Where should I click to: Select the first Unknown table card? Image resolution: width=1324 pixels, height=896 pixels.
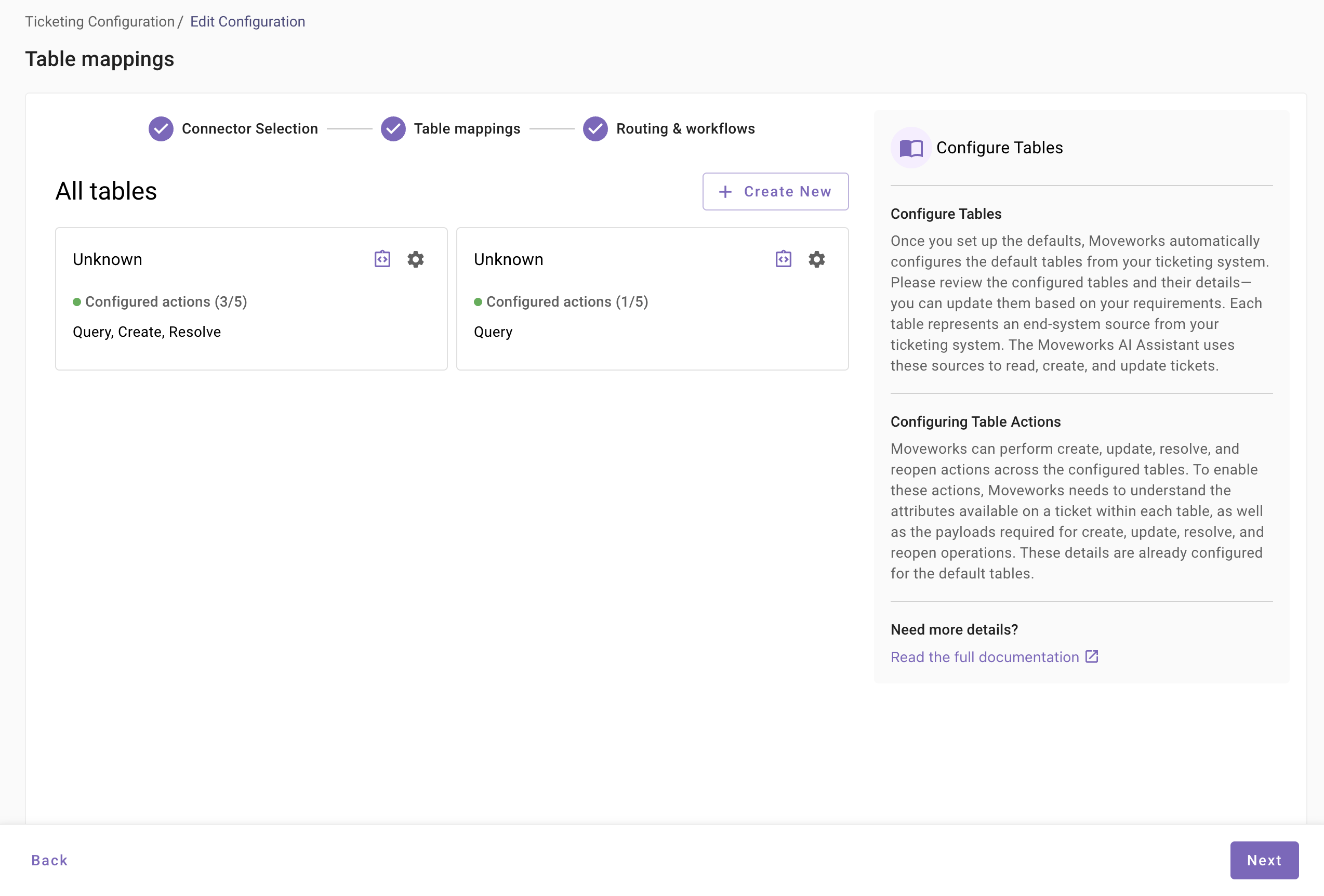coord(251,342)
